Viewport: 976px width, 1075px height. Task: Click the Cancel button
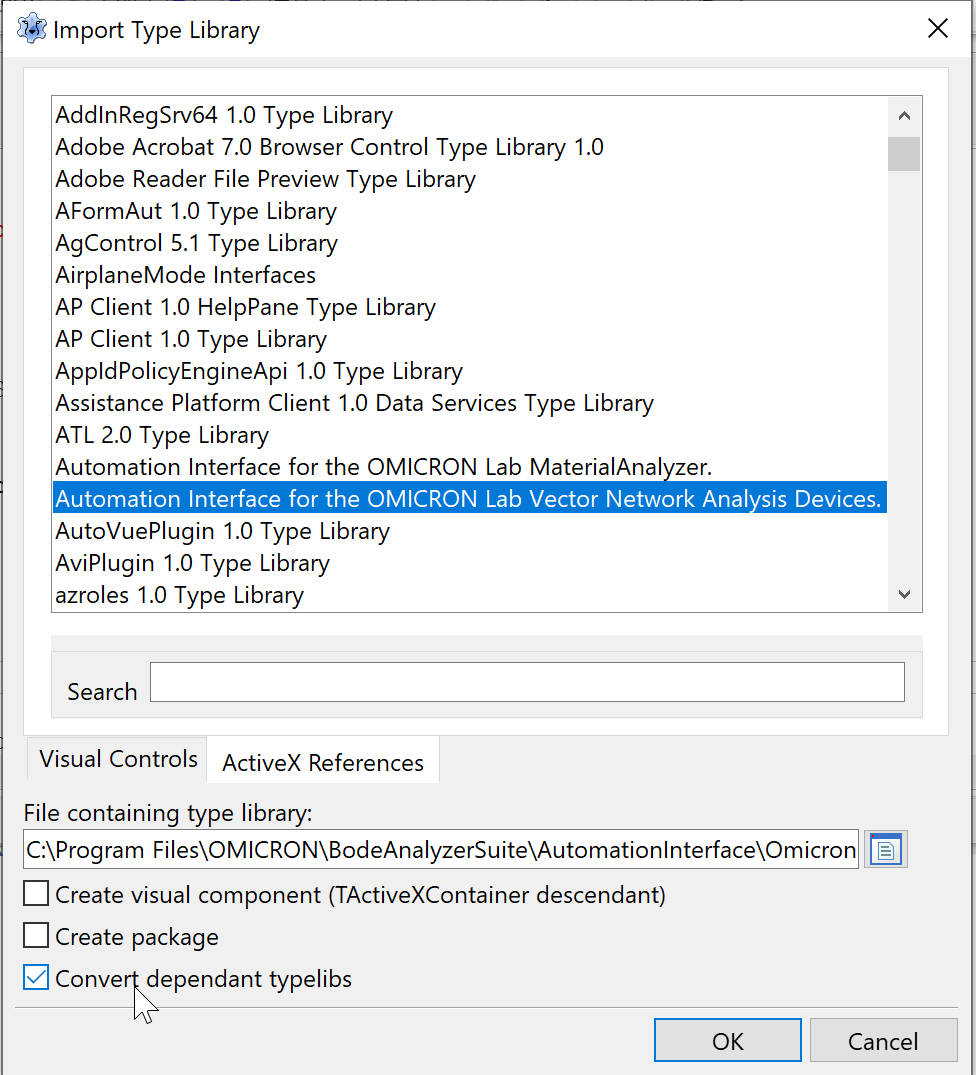[x=883, y=1041]
